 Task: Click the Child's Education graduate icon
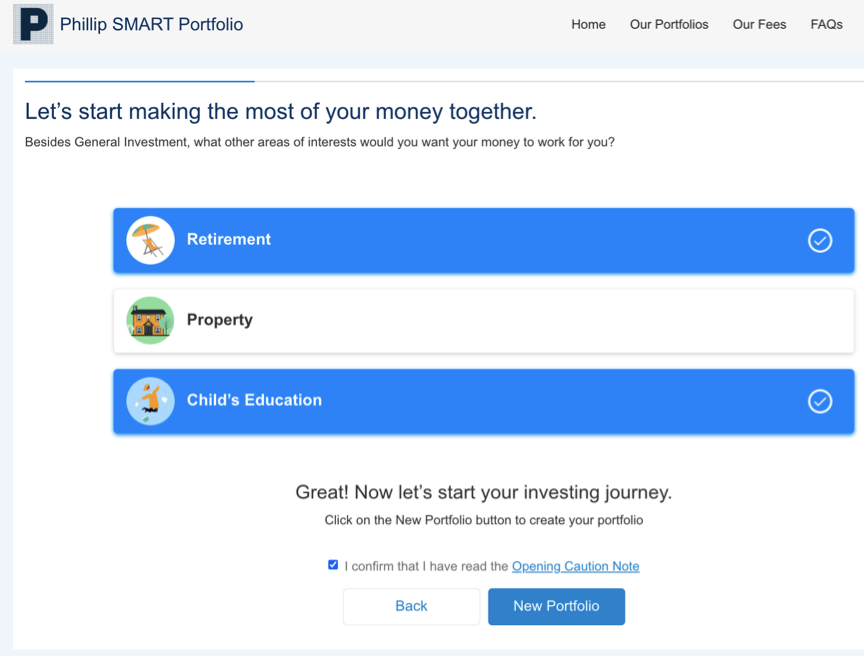pyautogui.click(x=150, y=401)
